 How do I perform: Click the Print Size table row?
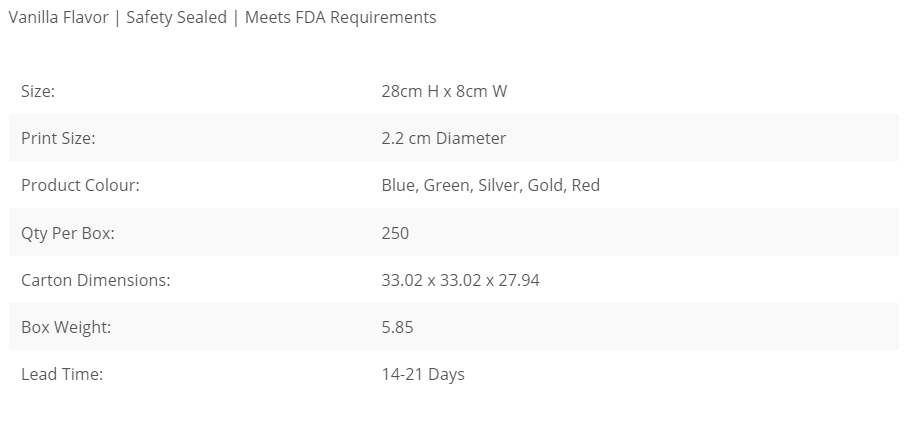click(x=454, y=138)
